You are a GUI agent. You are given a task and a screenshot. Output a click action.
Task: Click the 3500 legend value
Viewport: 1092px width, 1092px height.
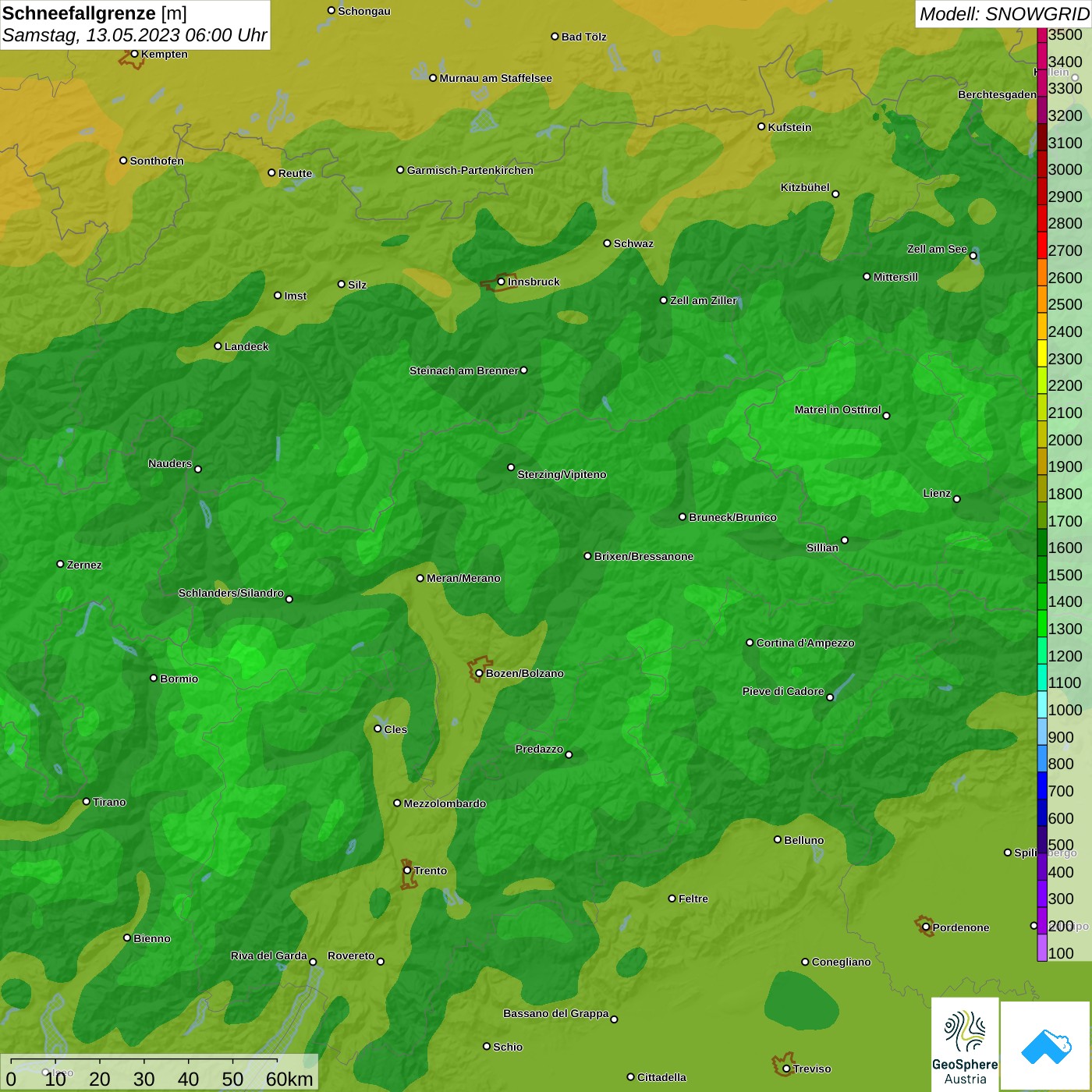pos(1065,35)
